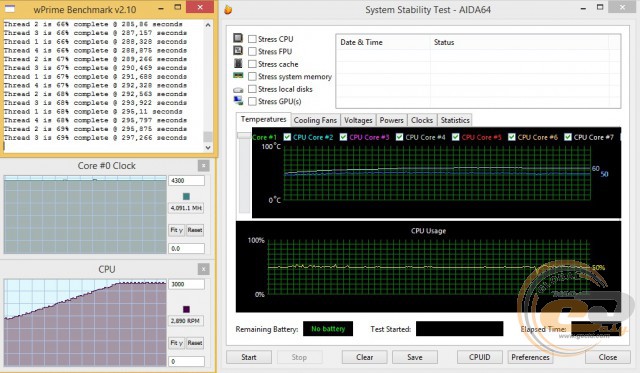Click the Clear button
This screenshot has height=373, width=640.
coord(364,357)
